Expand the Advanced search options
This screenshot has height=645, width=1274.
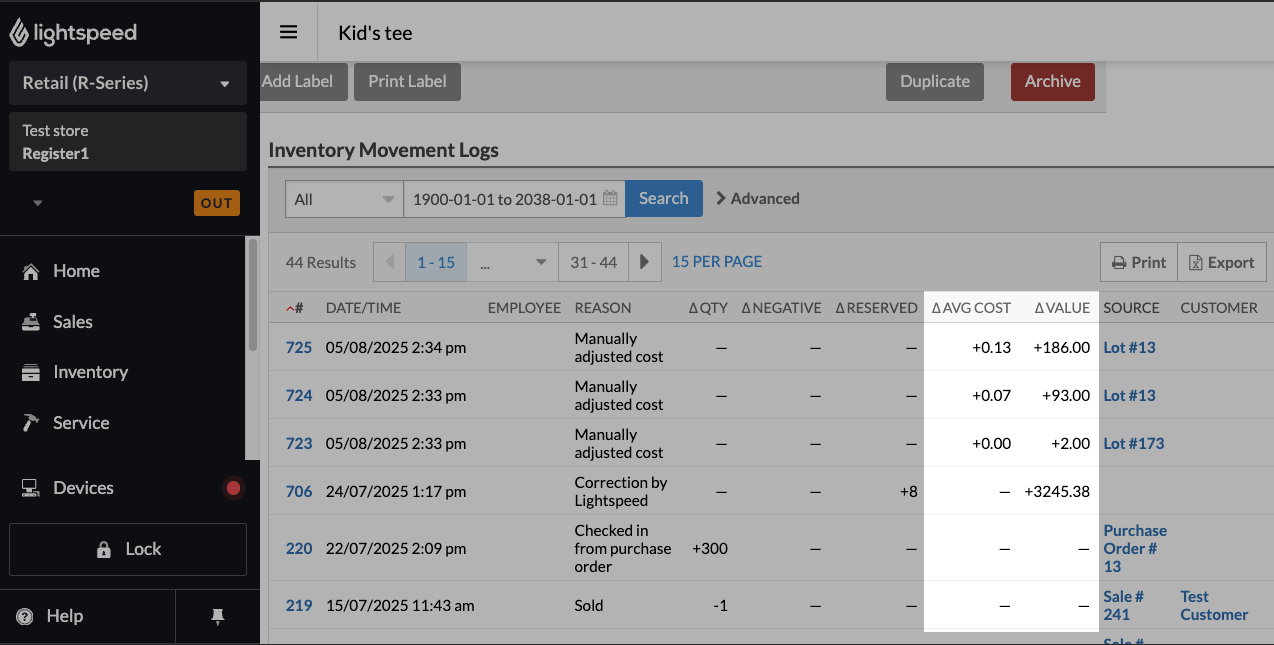pos(757,199)
